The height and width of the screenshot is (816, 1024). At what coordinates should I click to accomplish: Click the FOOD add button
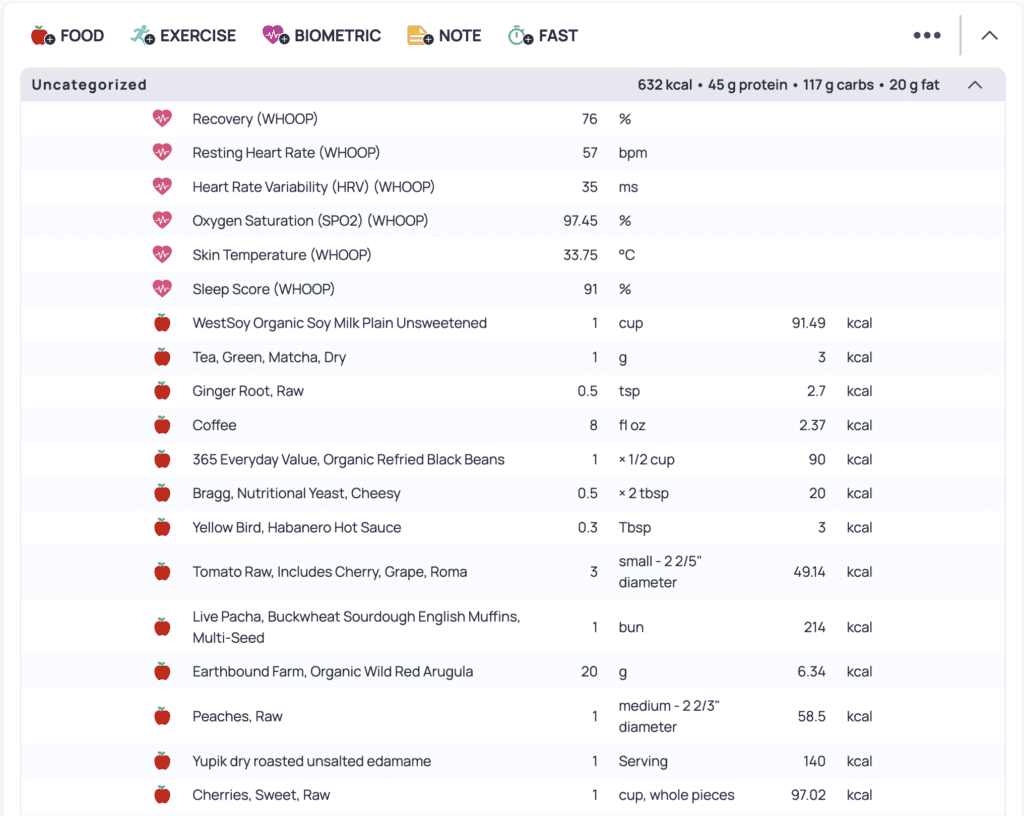(x=67, y=35)
